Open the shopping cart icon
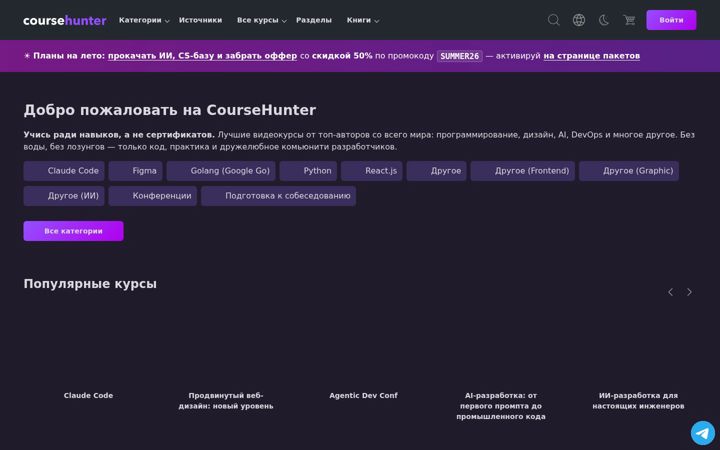The image size is (720, 450). (629, 20)
